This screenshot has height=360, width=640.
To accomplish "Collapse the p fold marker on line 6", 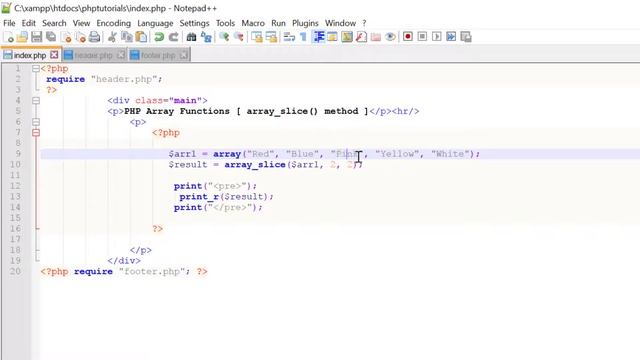I will 36,122.
